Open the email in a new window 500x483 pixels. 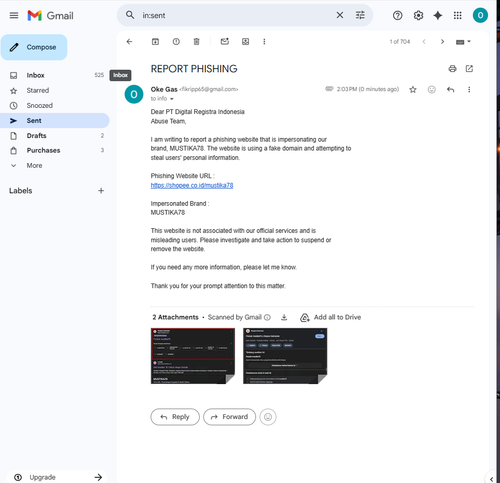coord(469,69)
